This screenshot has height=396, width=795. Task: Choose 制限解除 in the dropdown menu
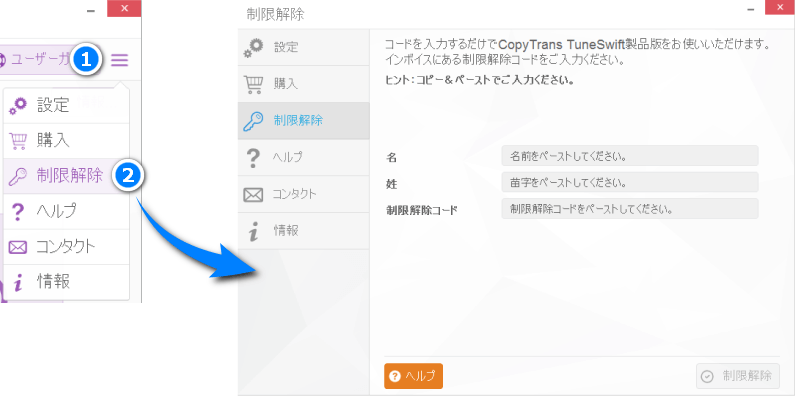pyautogui.click(x=66, y=176)
